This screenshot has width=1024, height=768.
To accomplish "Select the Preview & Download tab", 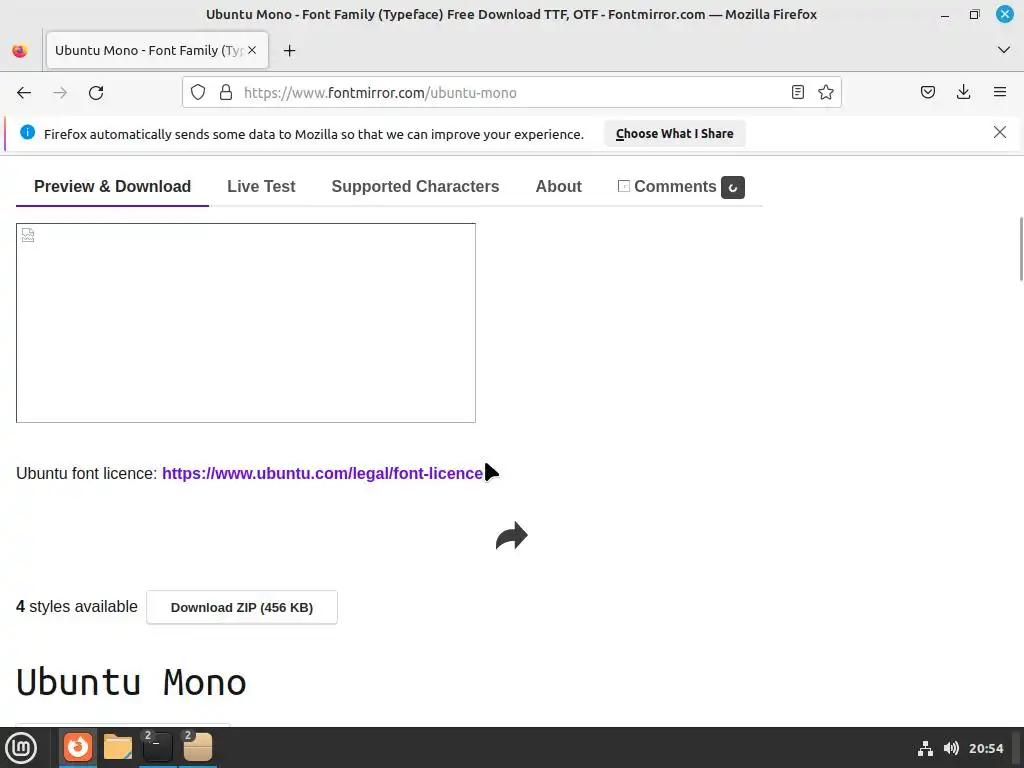I will tap(112, 187).
